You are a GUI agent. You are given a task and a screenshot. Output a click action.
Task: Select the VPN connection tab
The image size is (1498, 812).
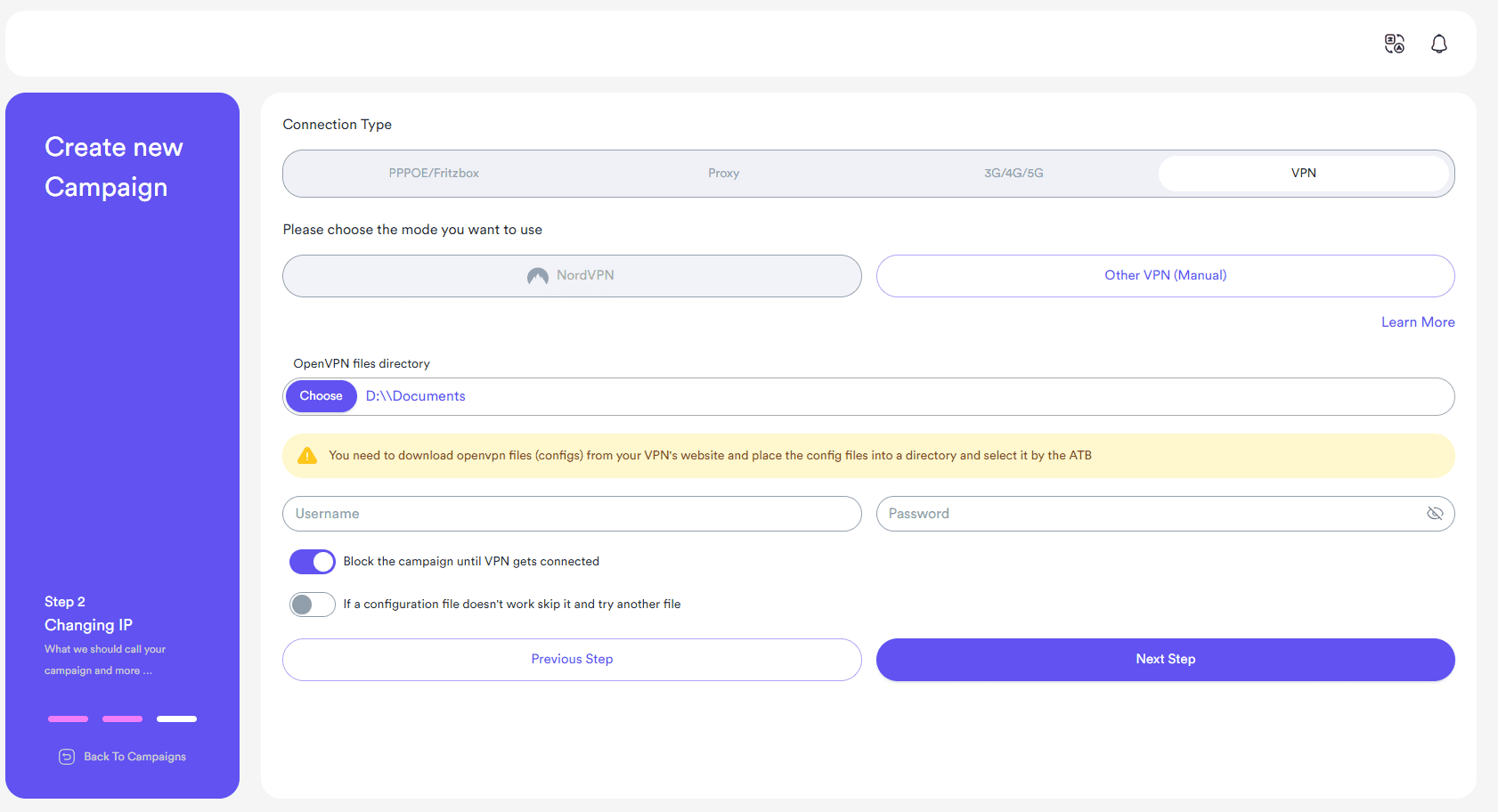[1304, 174]
